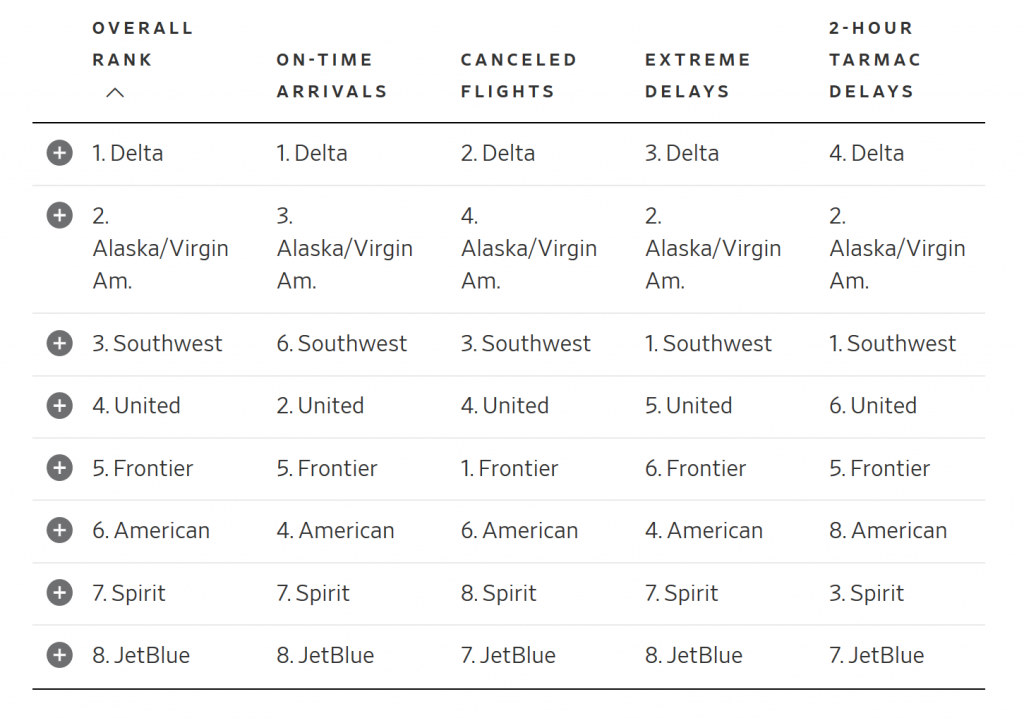This screenshot has width=1024, height=718.
Task: Select '8. American' tarmac delays cell
Action: click(888, 530)
